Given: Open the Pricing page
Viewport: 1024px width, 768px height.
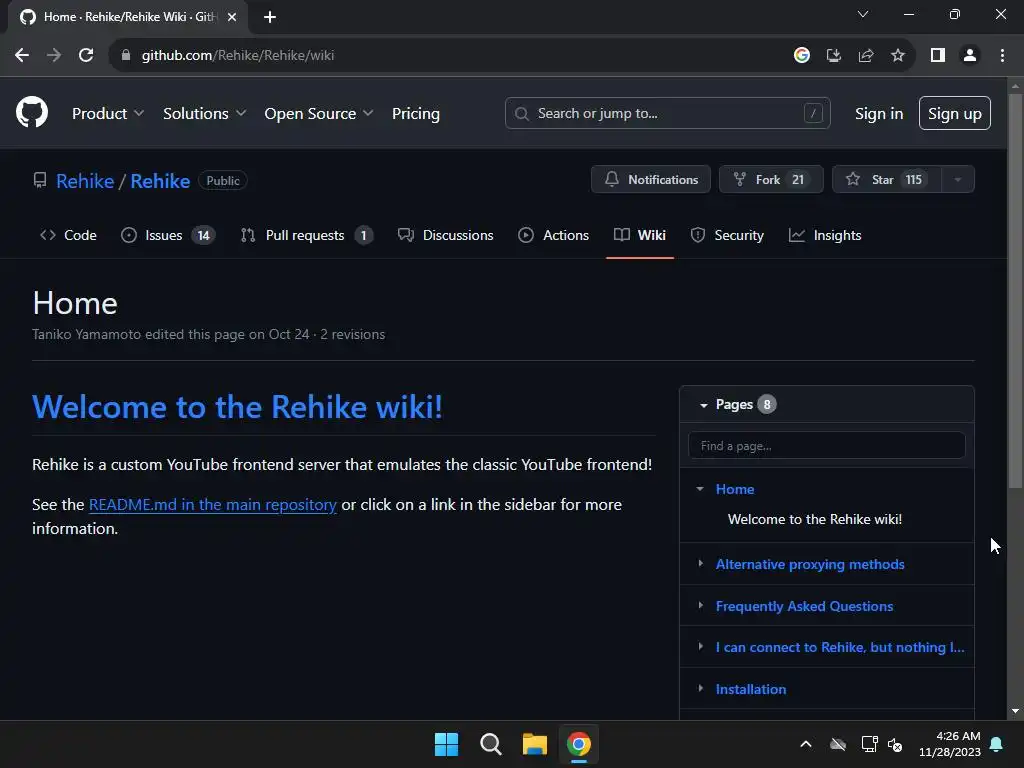Looking at the screenshot, I should click(415, 114).
